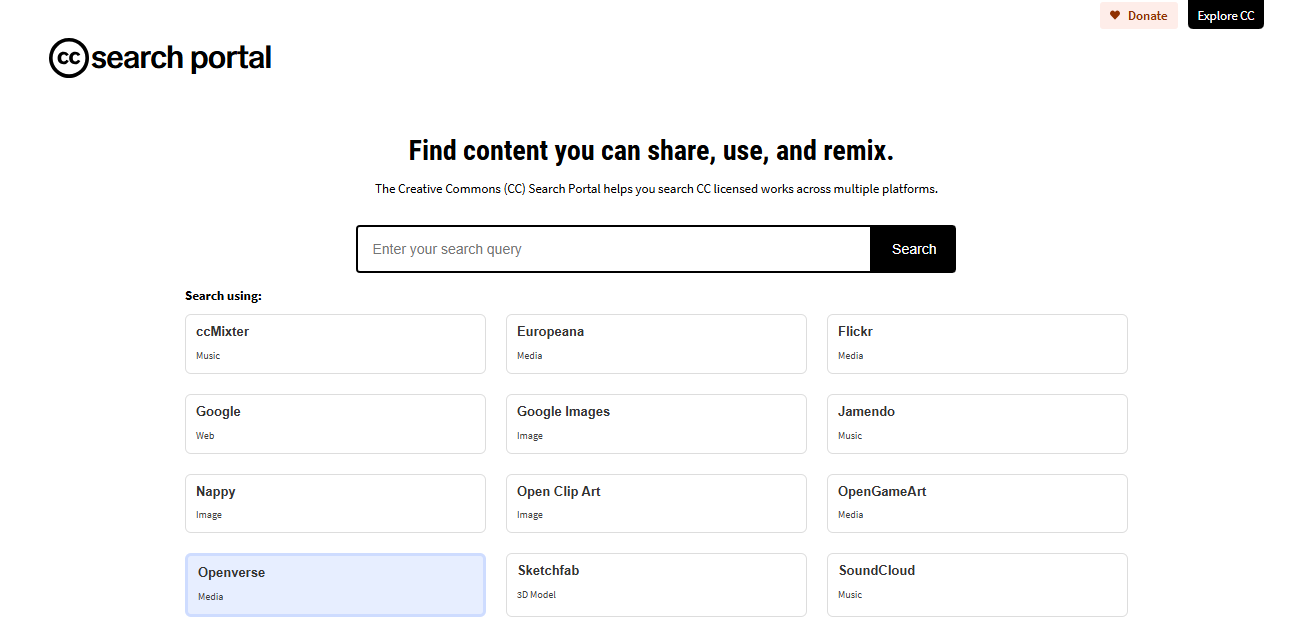Viewport: 1304px width, 620px height.
Task: Choose Flickr as the search source
Action: pos(977,344)
